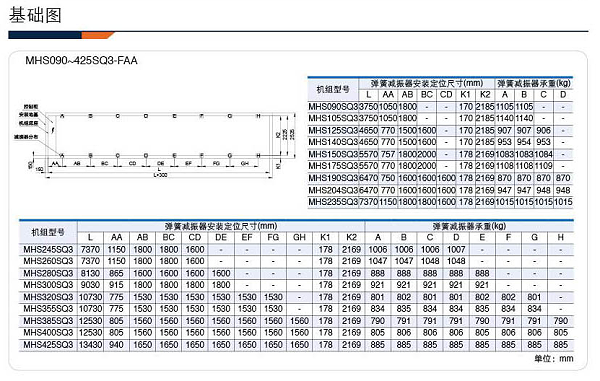The image size is (600, 381).
Task: Click 弹簧减振器承重(kg) header in lower table
Action: tap(469, 226)
